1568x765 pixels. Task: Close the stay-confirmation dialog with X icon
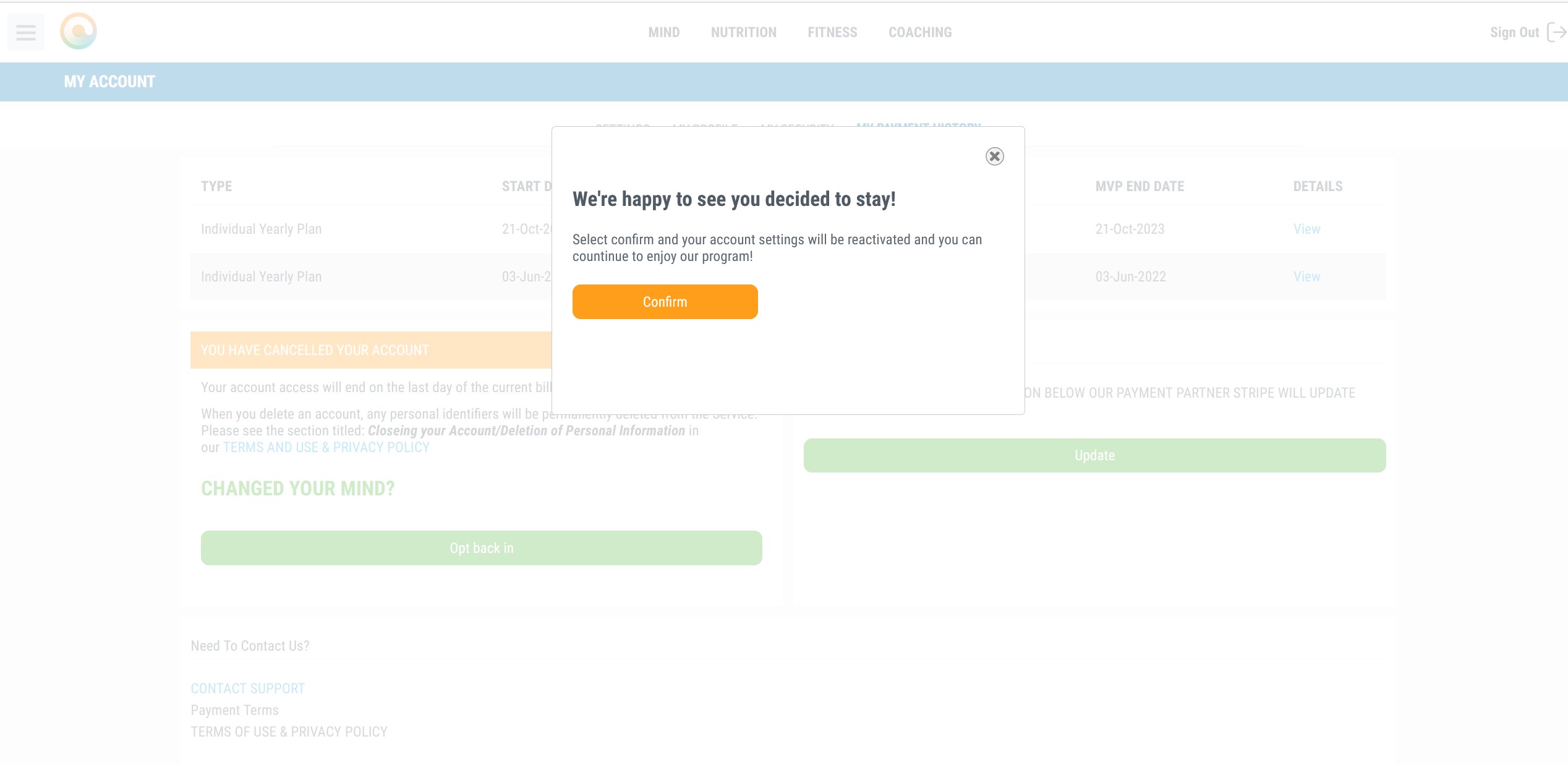pyautogui.click(x=994, y=156)
